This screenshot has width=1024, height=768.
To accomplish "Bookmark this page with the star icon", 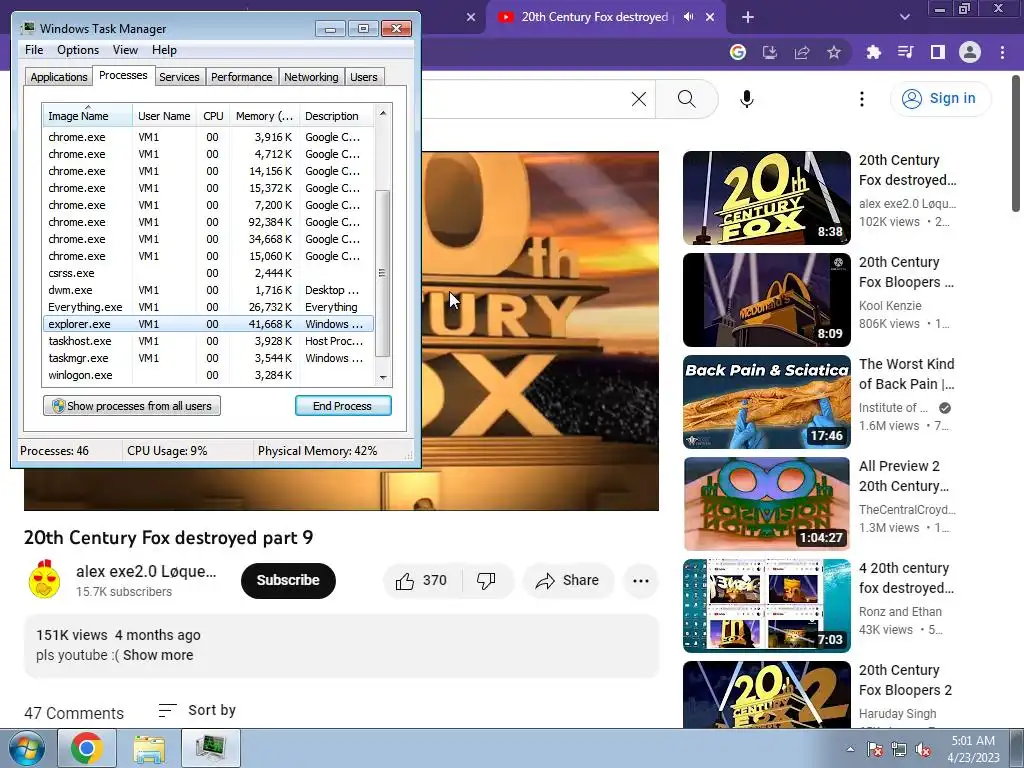I will 834,52.
